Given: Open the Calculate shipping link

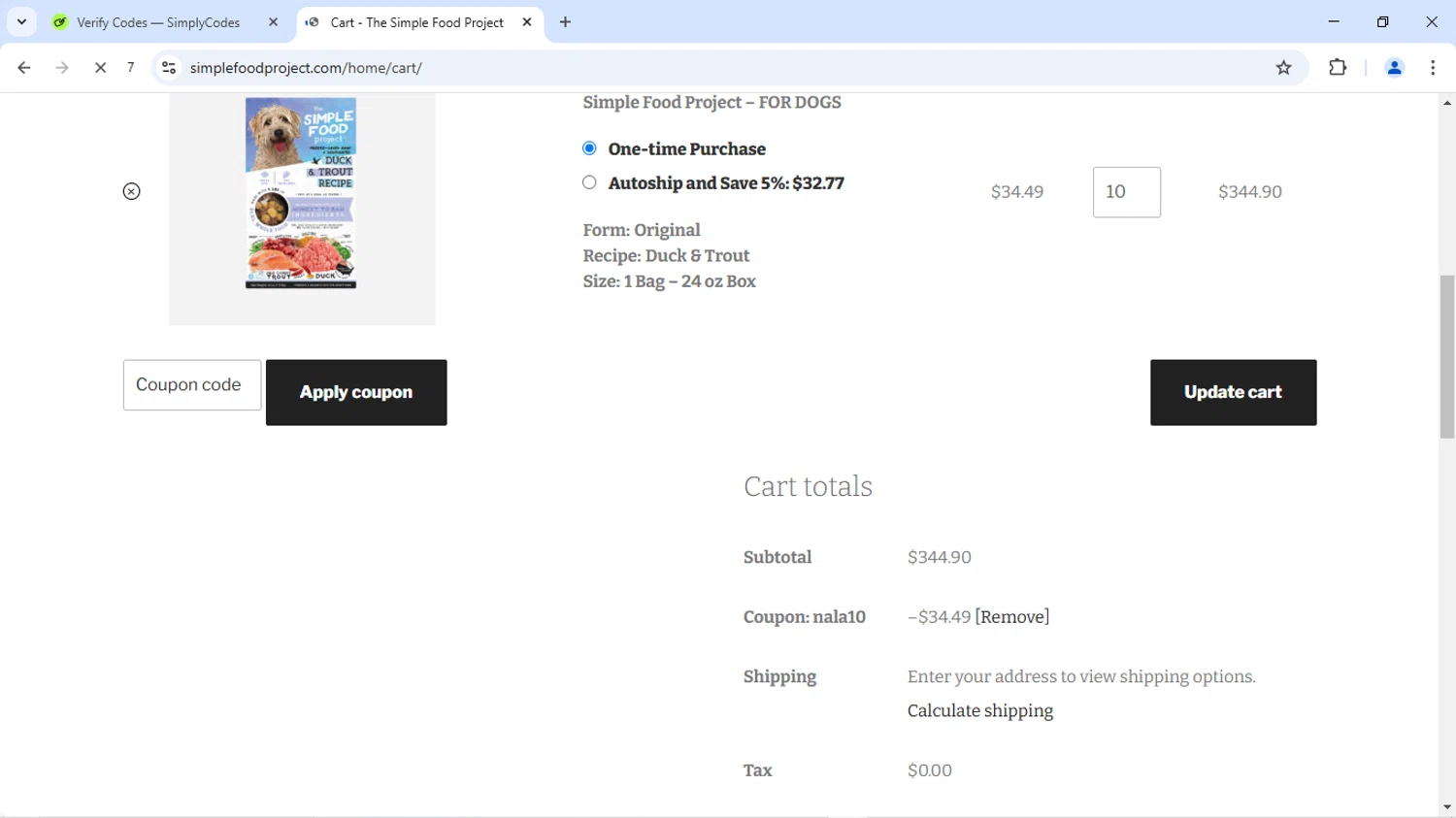Looking at the screenshot, I should (x=980, y=711).
